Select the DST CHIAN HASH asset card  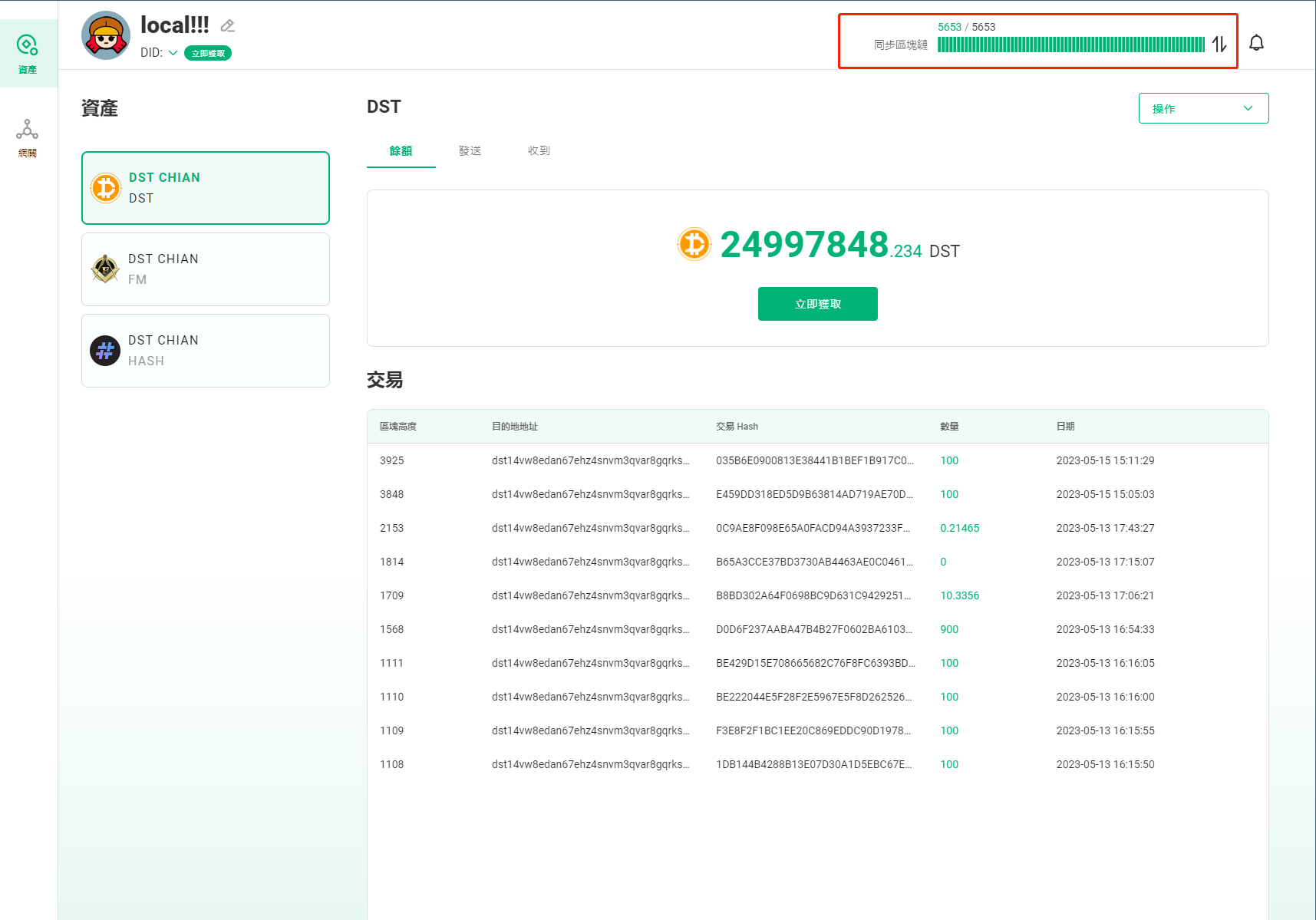[x=206, y=351]
